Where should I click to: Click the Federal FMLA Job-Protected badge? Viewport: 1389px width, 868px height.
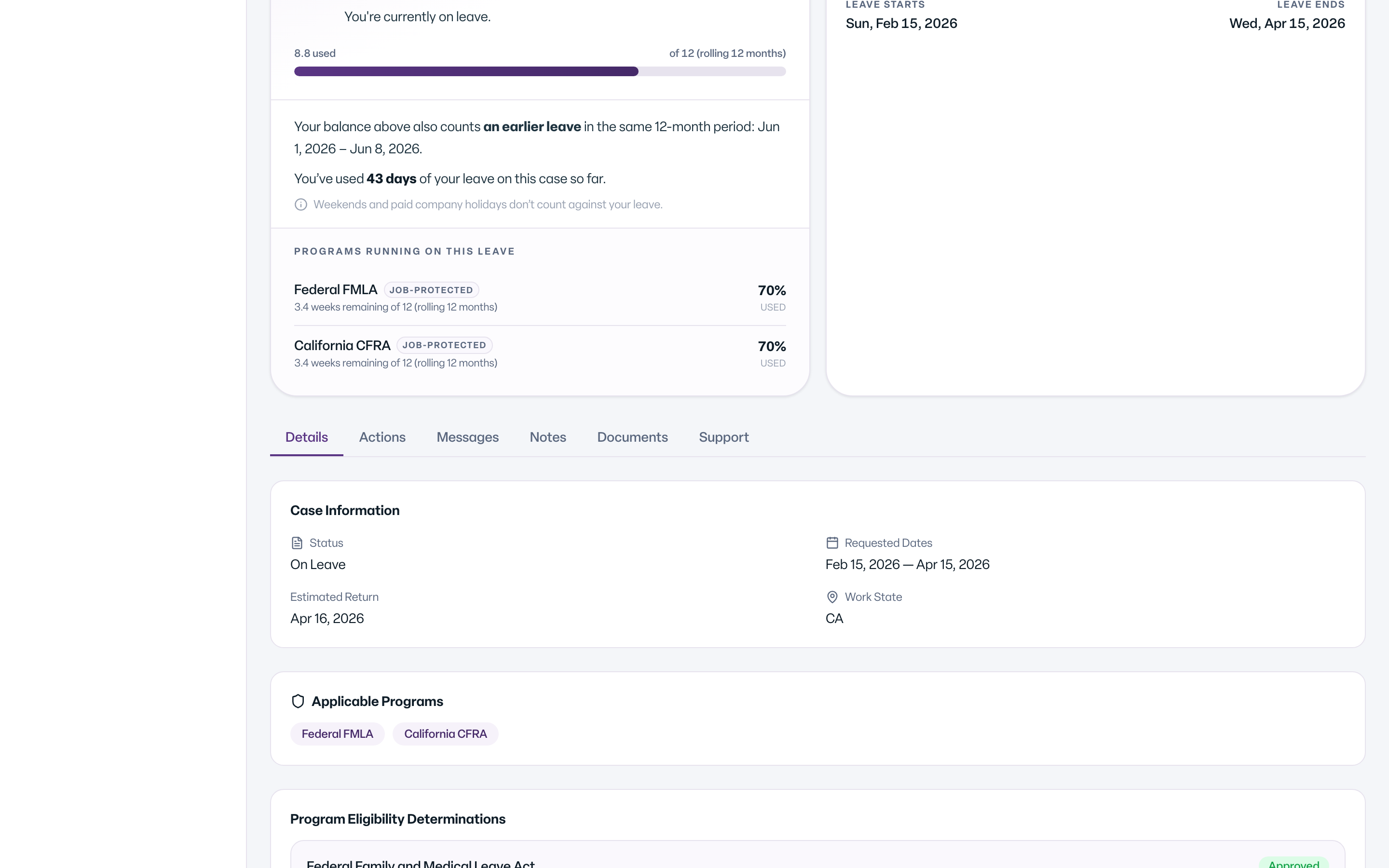tap(431, 290)
